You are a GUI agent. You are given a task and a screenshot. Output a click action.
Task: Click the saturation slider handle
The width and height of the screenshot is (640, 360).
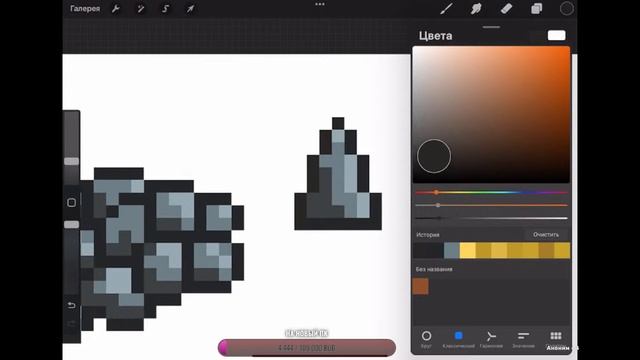click(438, 205)
